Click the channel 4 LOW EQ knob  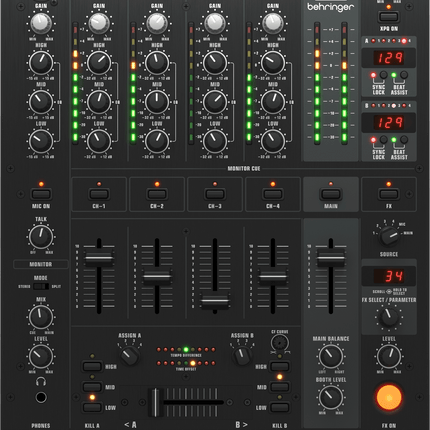273,141
